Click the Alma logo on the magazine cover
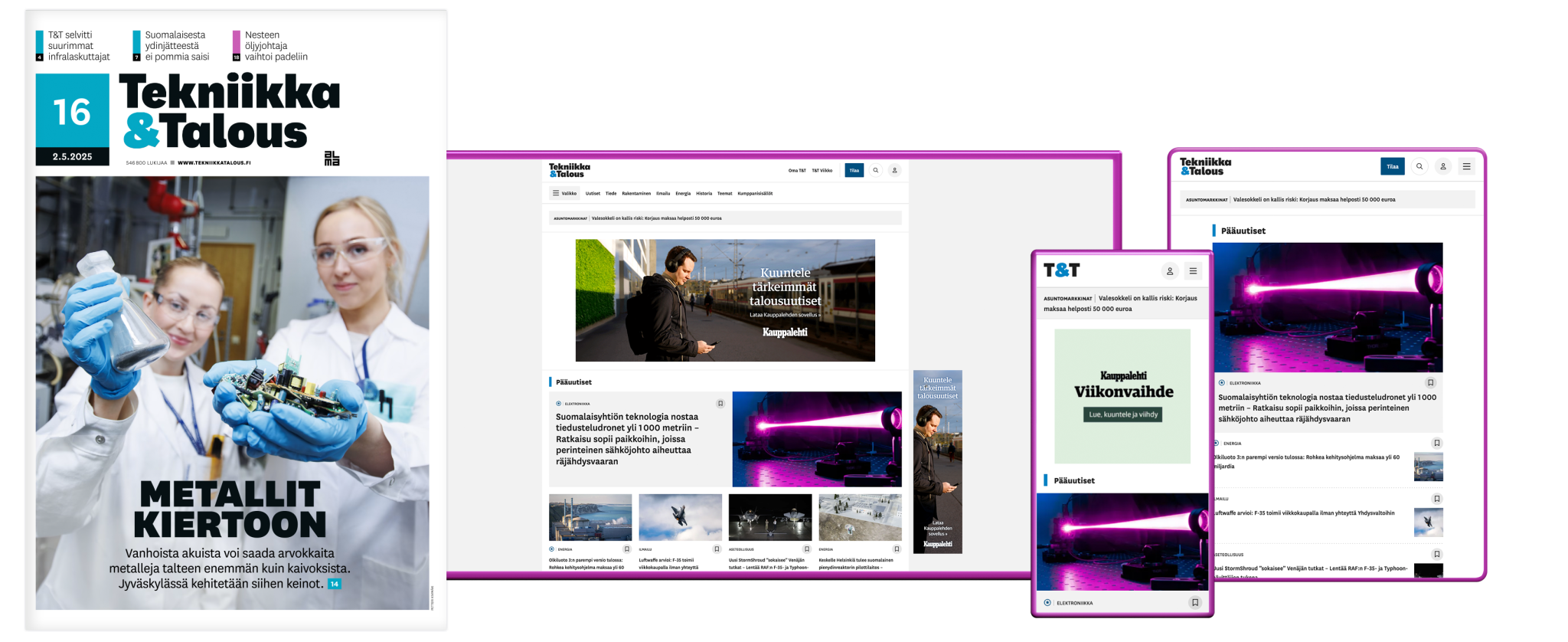This screenshot has width=1568, height=642. point(332,158)
